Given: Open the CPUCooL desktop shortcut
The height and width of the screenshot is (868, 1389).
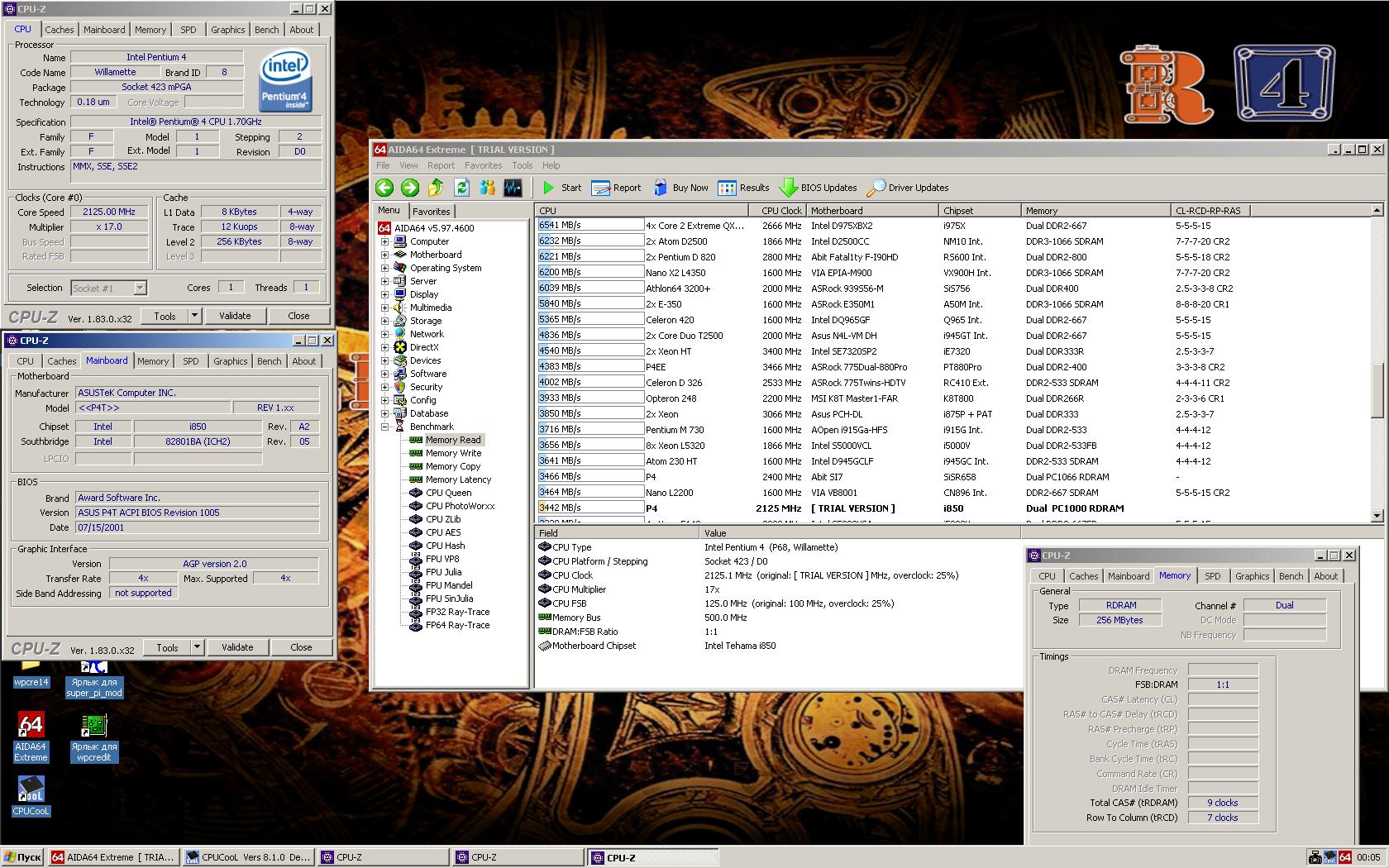Looking at the screenshot, I should pyautogui.click(x=31, y=795).
